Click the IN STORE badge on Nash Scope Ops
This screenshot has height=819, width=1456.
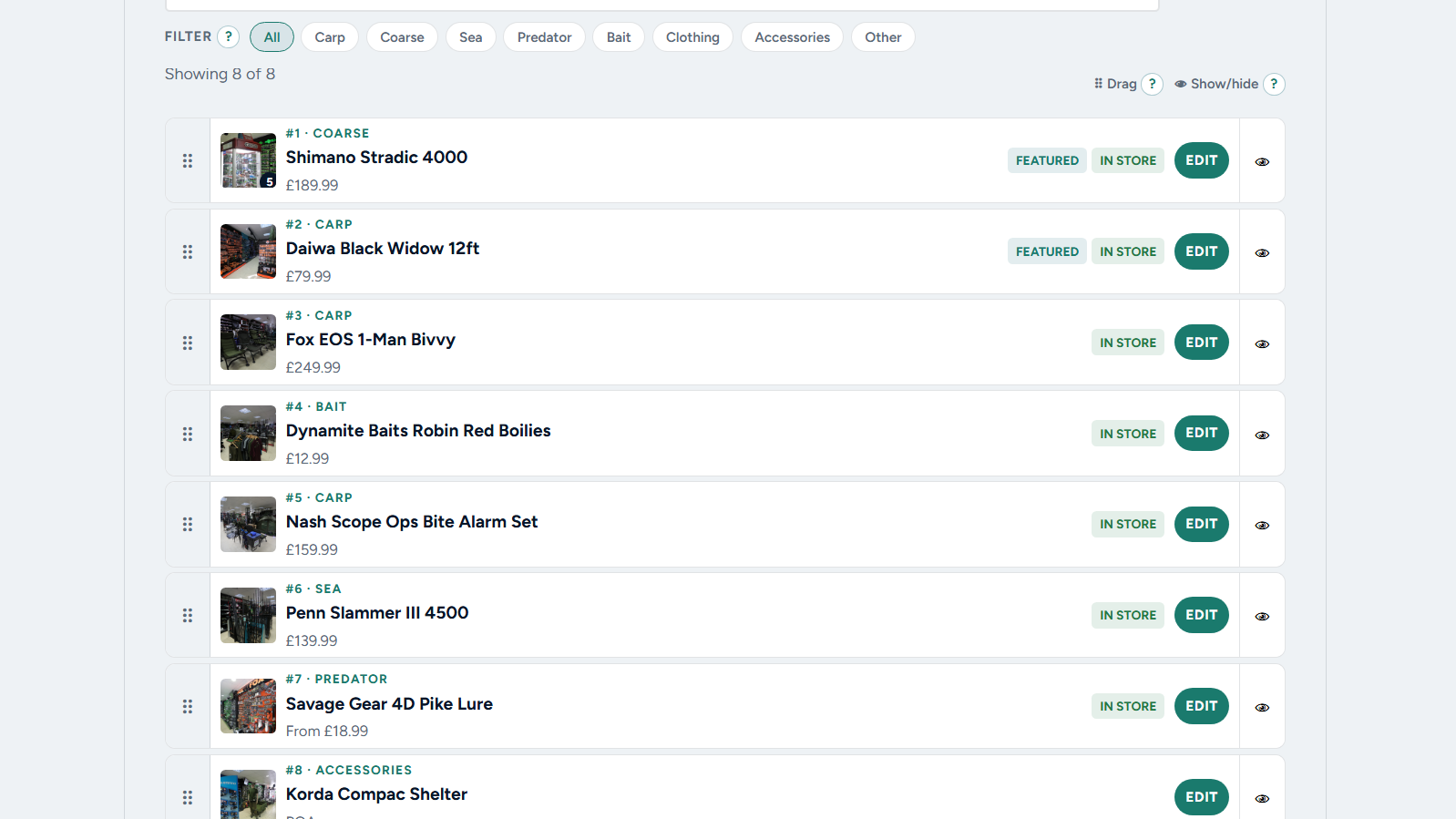(x=1128, y=524)
